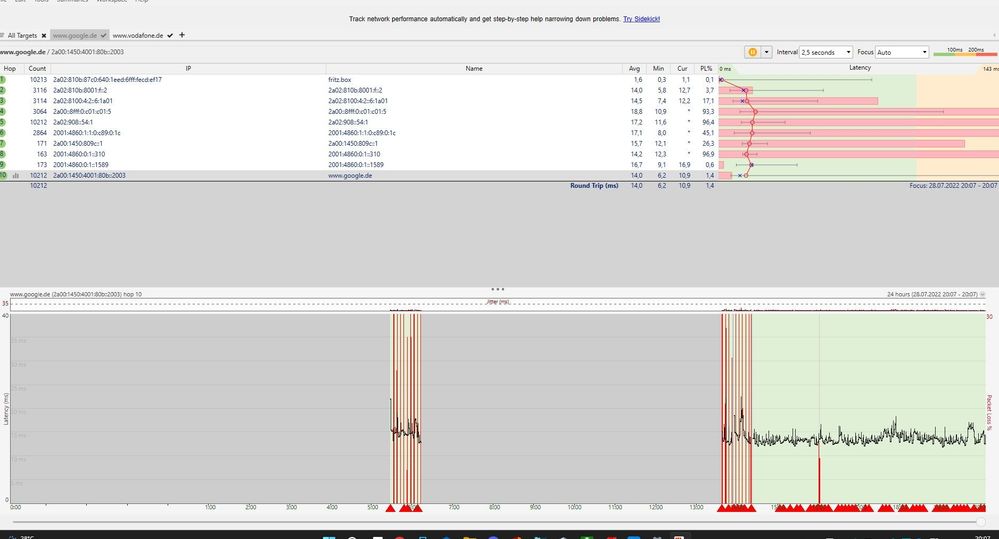Select IP 2a02:8100:4:2::6:1a01 in hop 3

pos(83,101)
